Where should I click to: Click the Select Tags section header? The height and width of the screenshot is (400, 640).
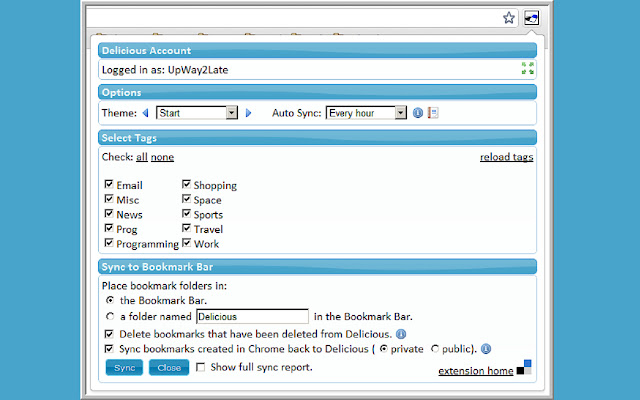[x=318, y=138]
